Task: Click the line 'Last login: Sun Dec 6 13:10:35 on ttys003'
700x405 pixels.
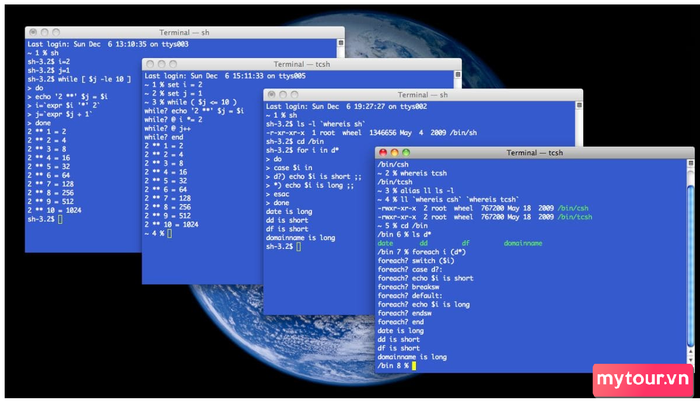Action: point(108,44)
